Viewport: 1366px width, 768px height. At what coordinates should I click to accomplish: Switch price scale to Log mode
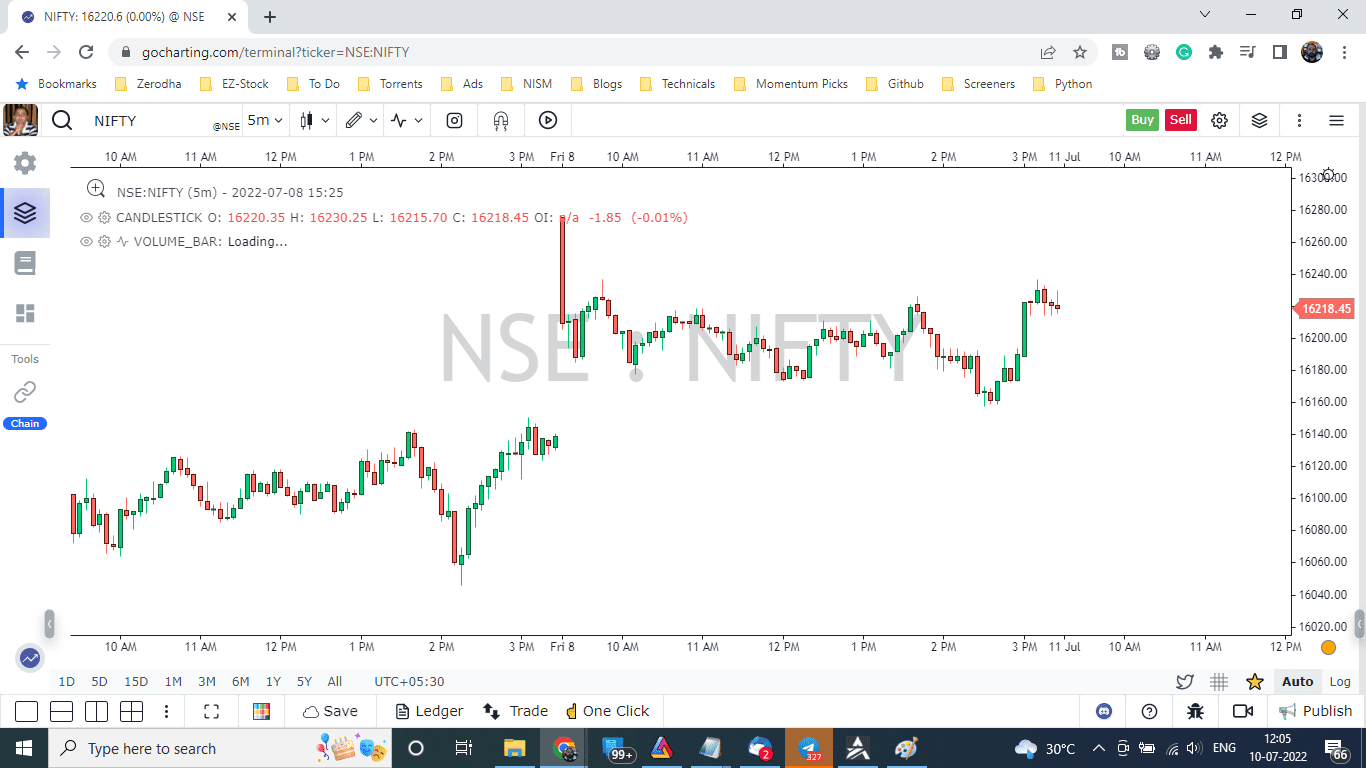pyautogui.click(x=1340, y=681)
